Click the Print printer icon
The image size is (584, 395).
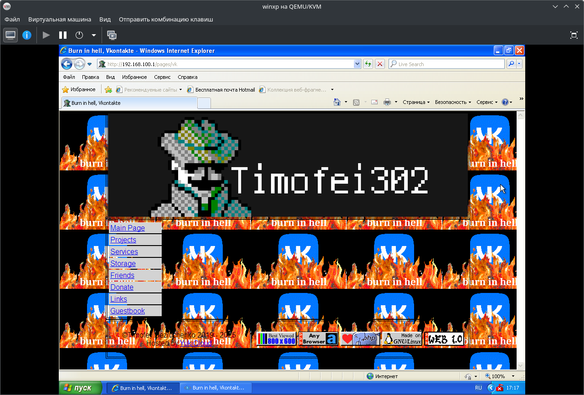click(387, 102)
